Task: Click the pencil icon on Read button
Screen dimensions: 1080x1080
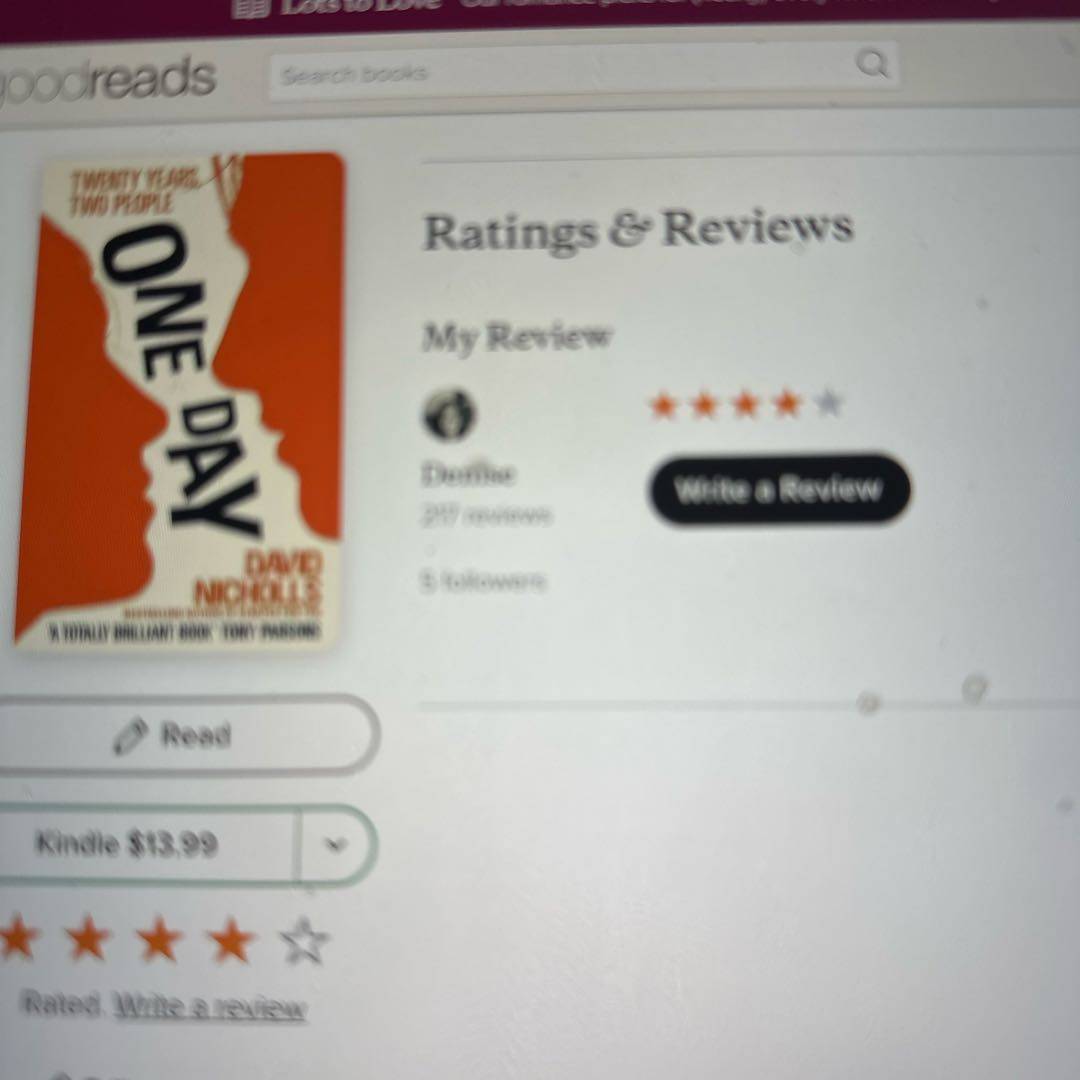Action: coord(130,736)
